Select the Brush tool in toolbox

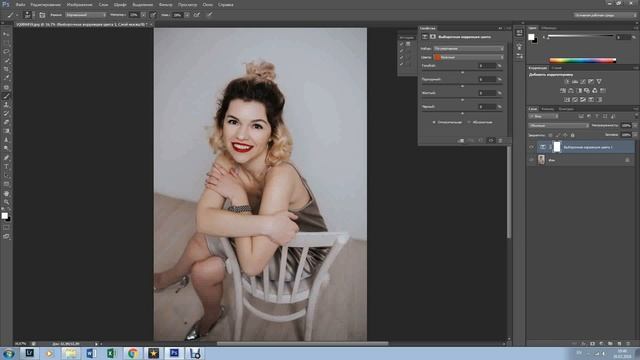click(6, 96)
